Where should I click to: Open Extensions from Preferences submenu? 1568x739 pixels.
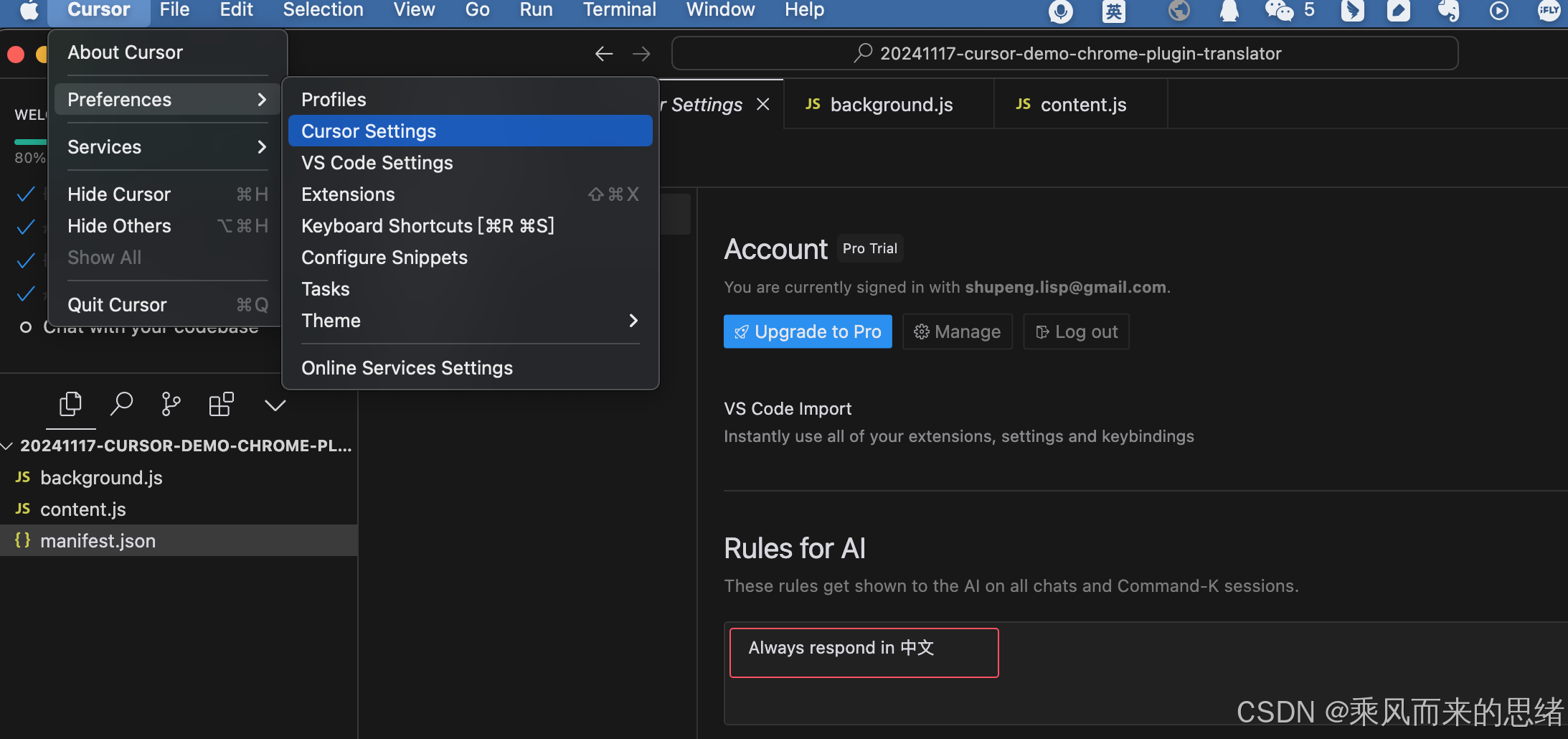pyautogui.click(x=470, y=194)
